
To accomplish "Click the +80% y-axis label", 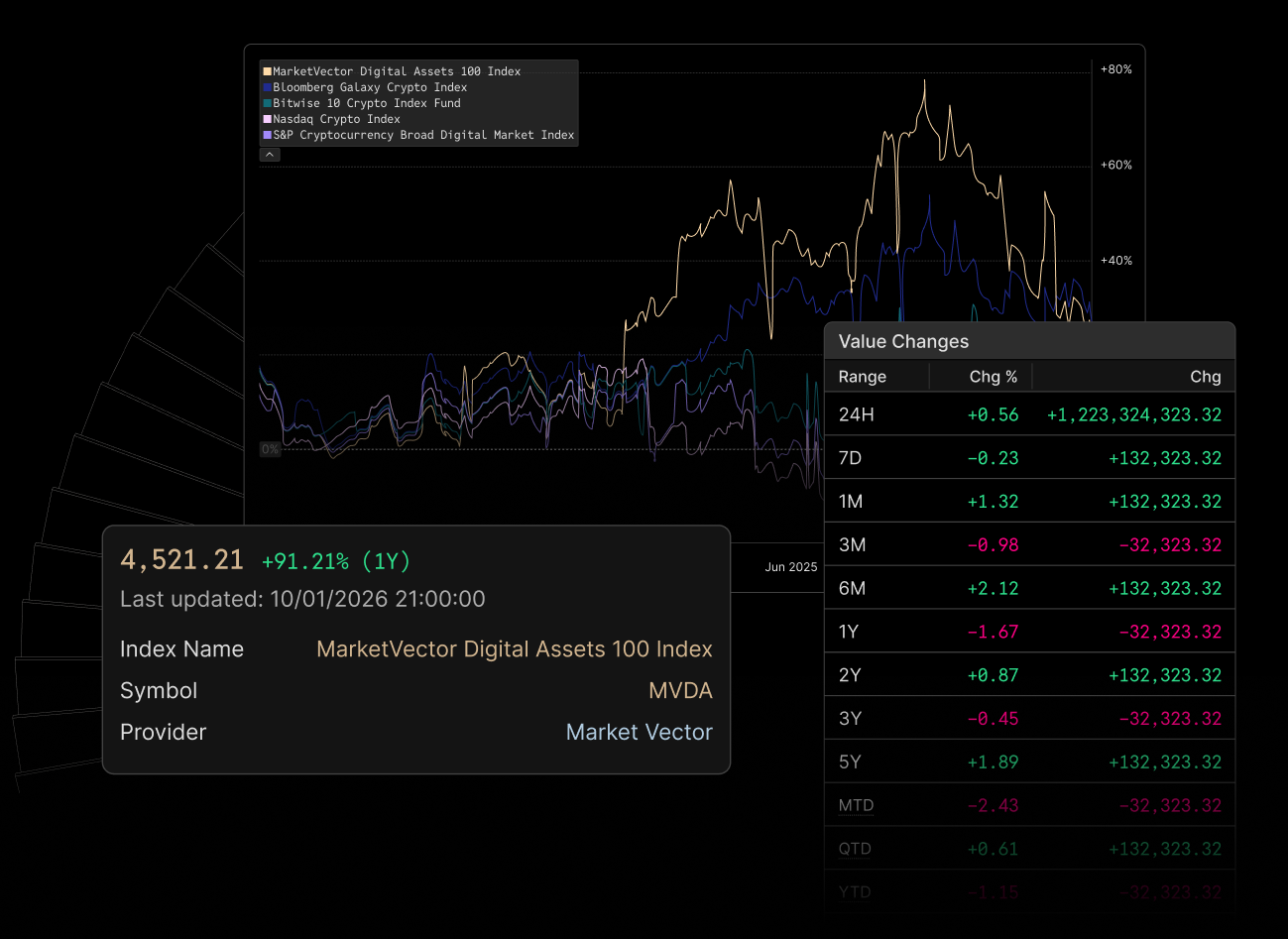I will [x=1116, y=69].
